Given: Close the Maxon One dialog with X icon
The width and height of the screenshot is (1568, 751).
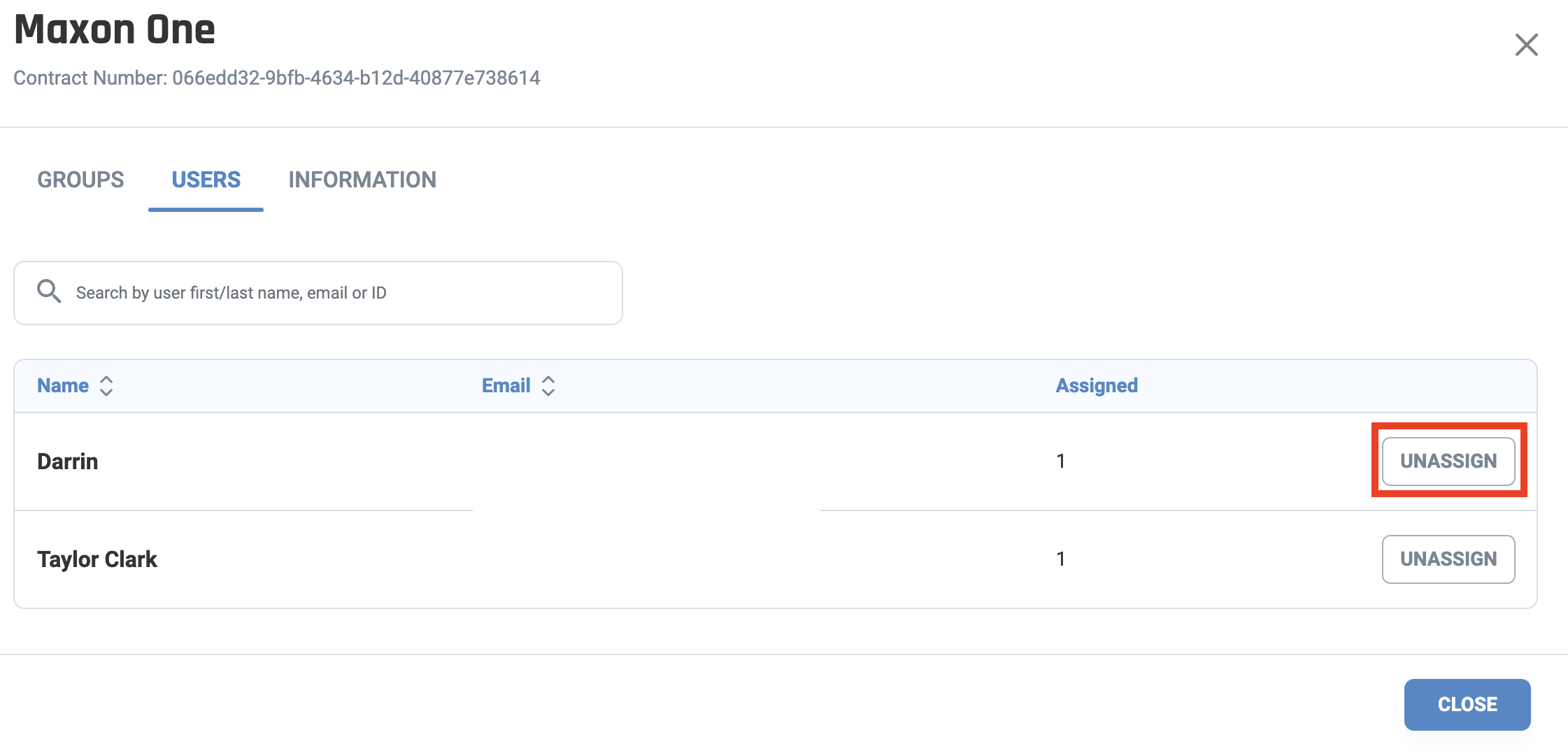Looking at the screenshot, I should (x=1526, y=45).
